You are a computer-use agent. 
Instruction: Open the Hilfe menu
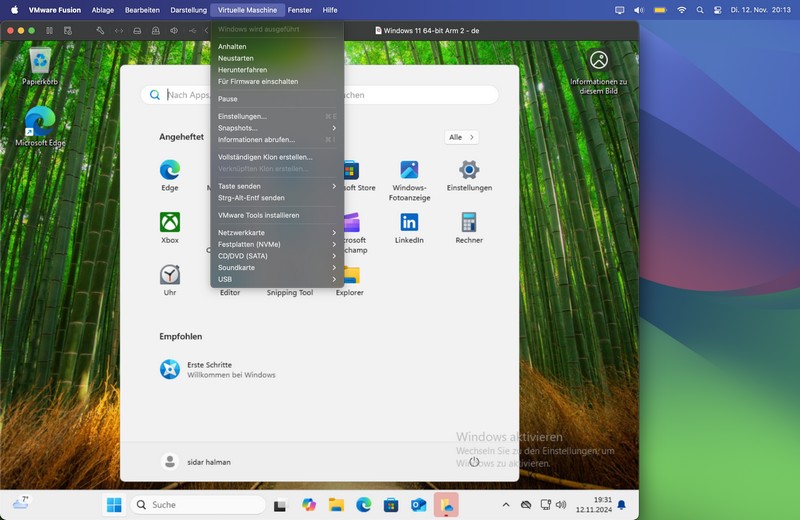coord(330,10)
